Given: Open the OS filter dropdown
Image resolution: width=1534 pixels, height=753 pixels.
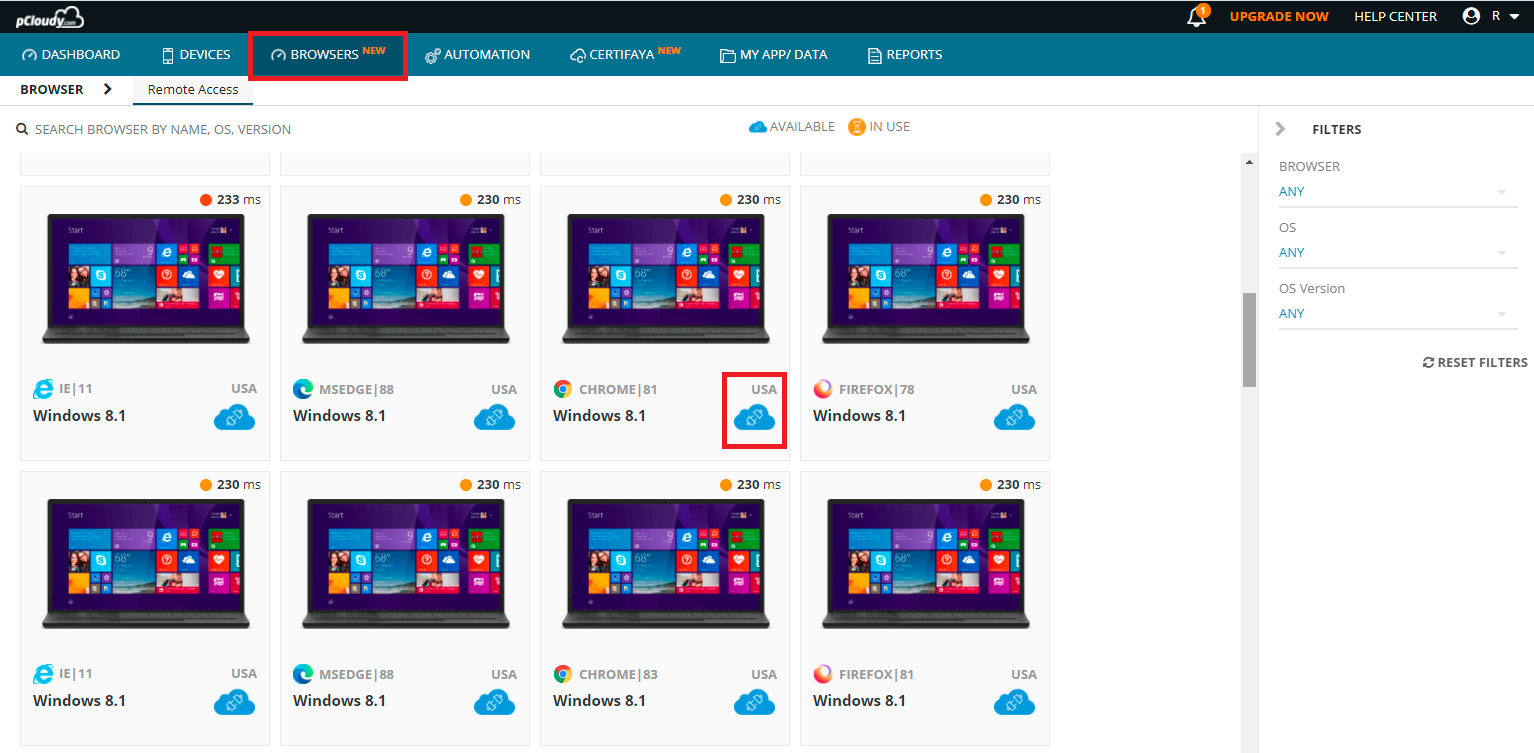Looking at the screenshot, I should pyautogui.click(x=1398, y=253).
